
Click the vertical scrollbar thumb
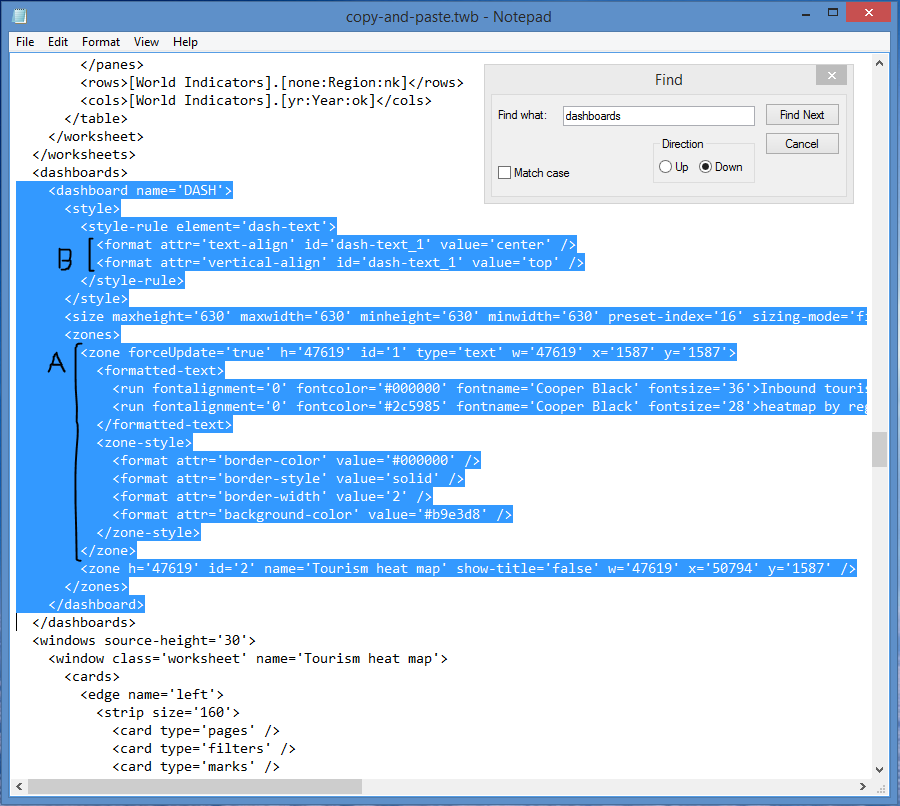(879, 450)
